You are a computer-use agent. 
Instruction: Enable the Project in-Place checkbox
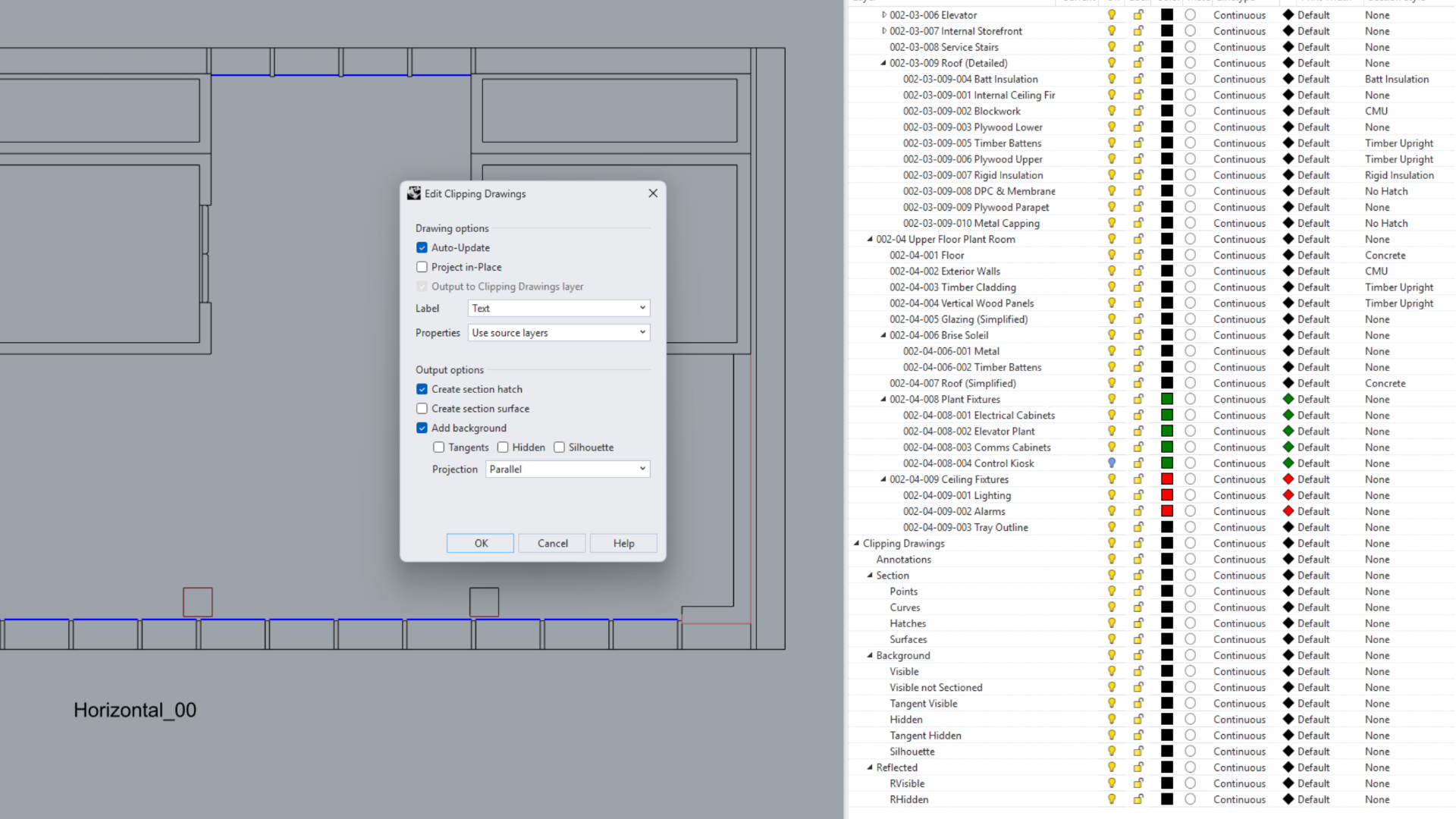pos(422,268)
